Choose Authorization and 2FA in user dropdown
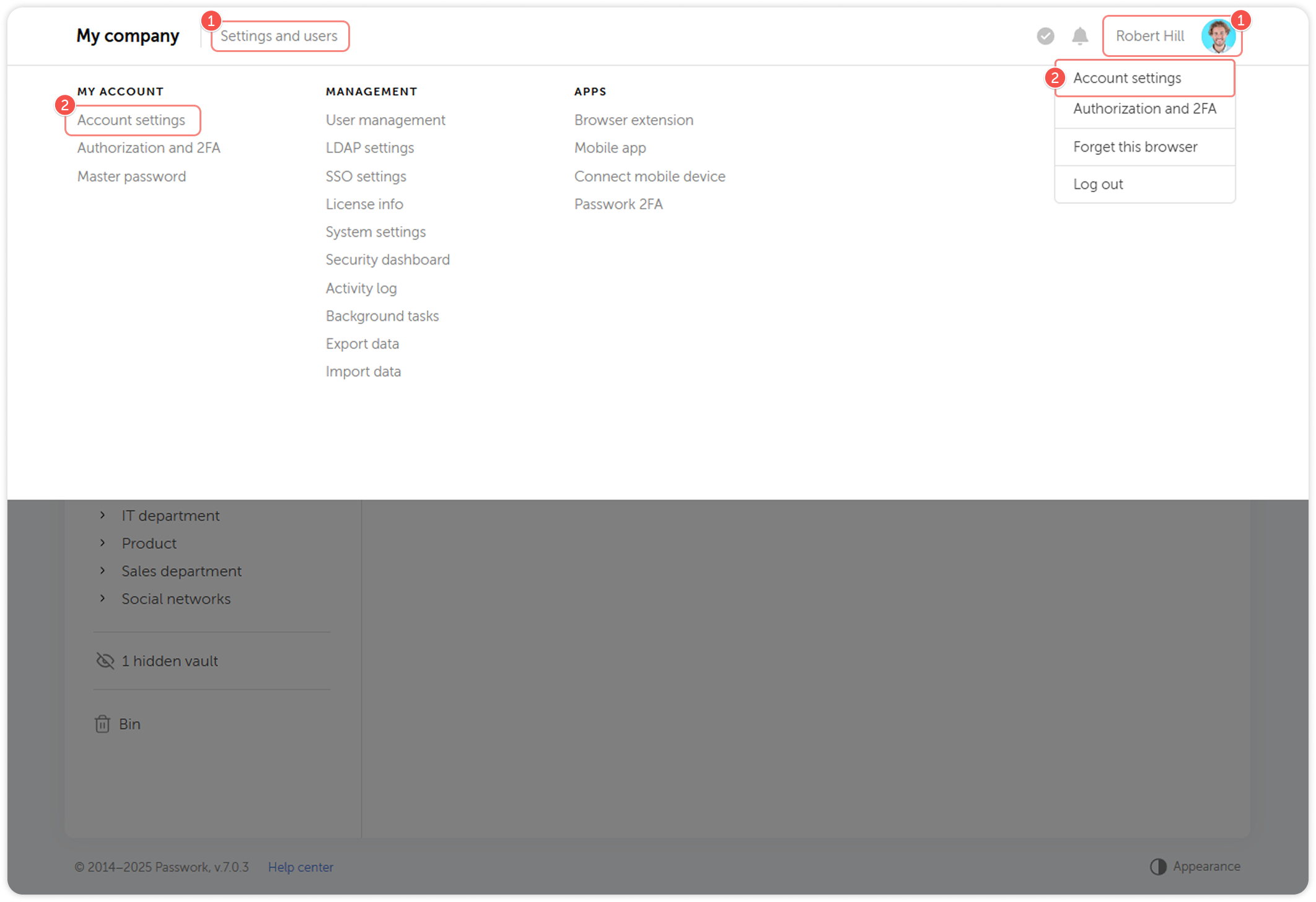The width and height of the screenshot is (1316, 902). [1144, 108]
